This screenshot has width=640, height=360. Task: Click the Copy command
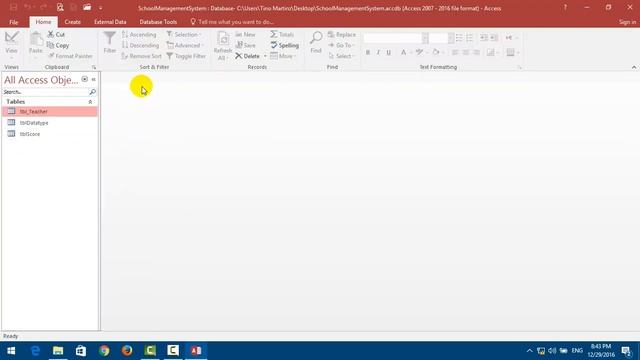pos(58,45)
